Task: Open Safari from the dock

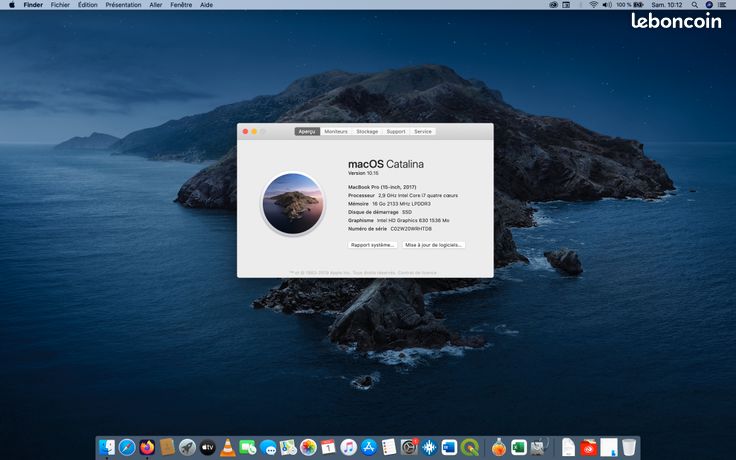Action: (127, 447)
